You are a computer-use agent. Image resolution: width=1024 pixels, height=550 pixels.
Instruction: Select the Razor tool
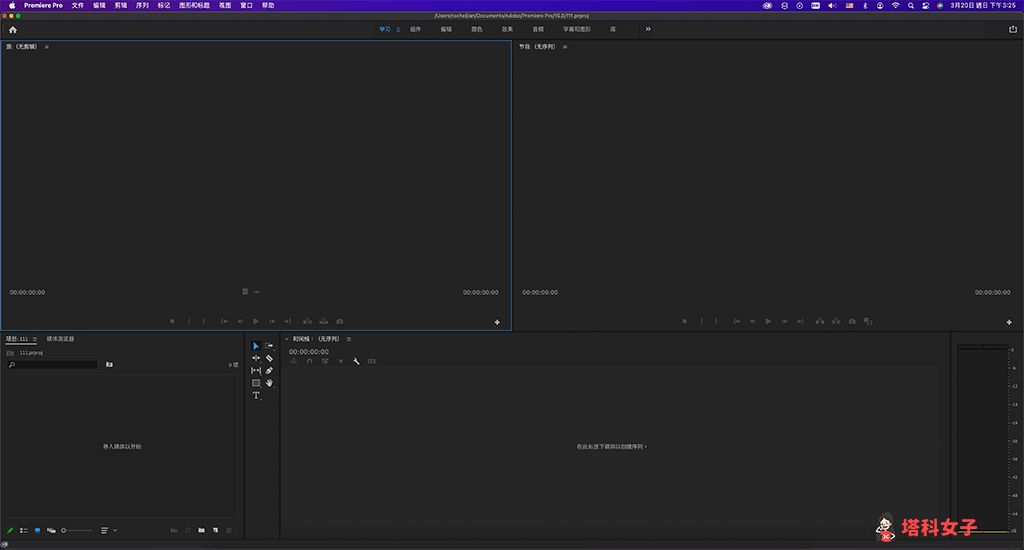[x=270, y=358]
